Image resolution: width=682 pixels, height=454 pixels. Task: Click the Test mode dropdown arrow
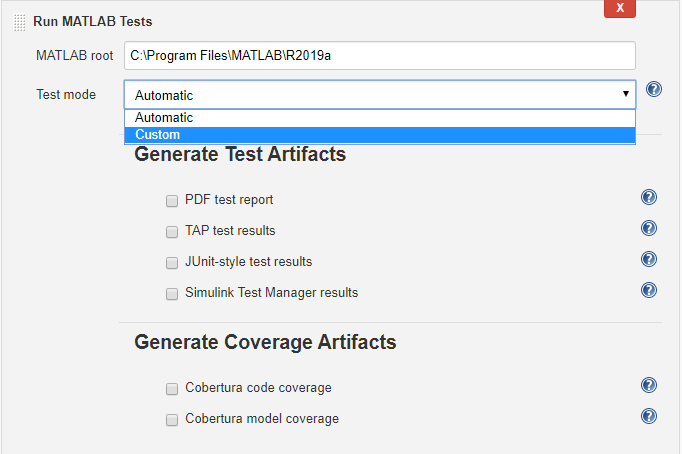(x=626, y=94)
